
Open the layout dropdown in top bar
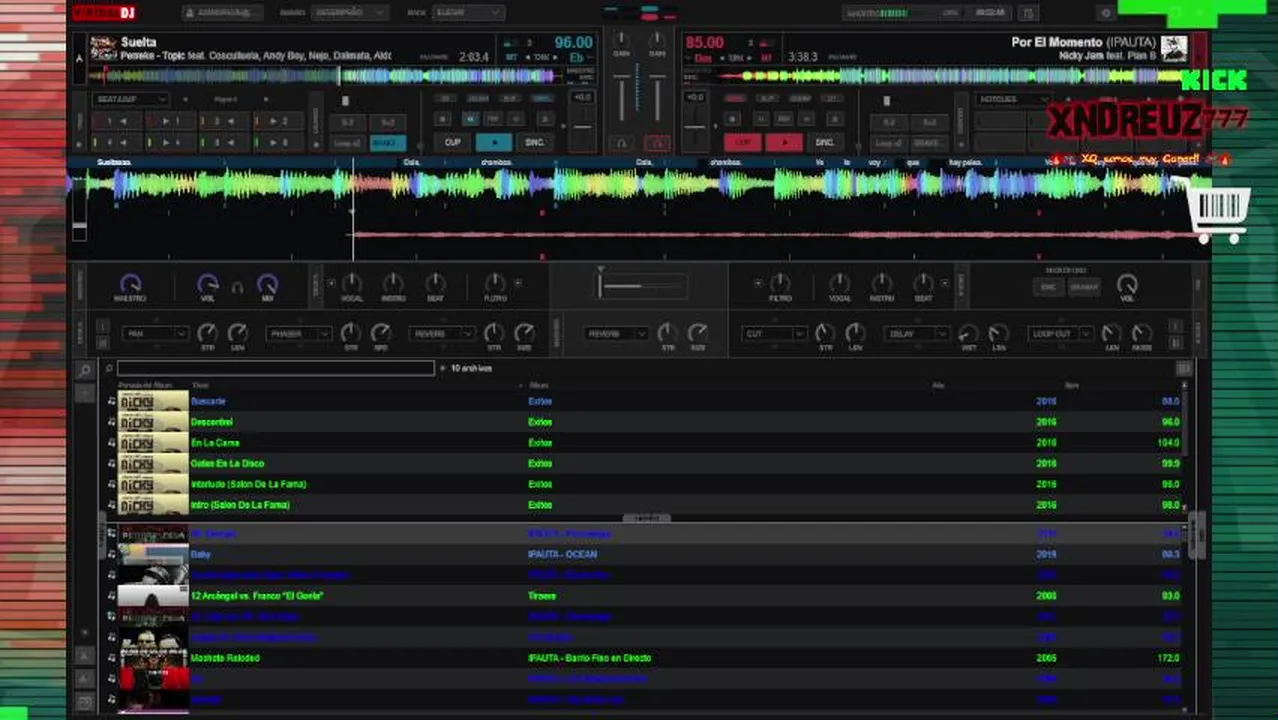[x=348, y=13]
